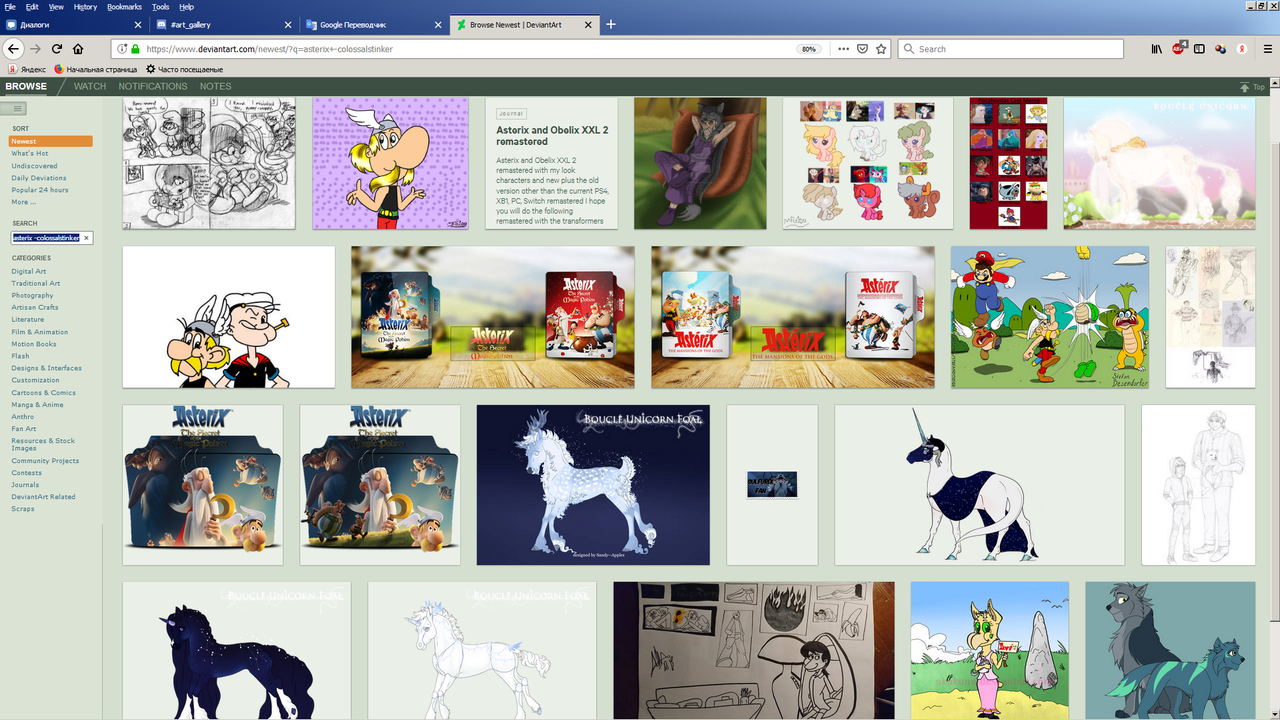Open the Adblock Plus extension icon
Screen dimensions: 1280x720
(x=1179, y=48)
